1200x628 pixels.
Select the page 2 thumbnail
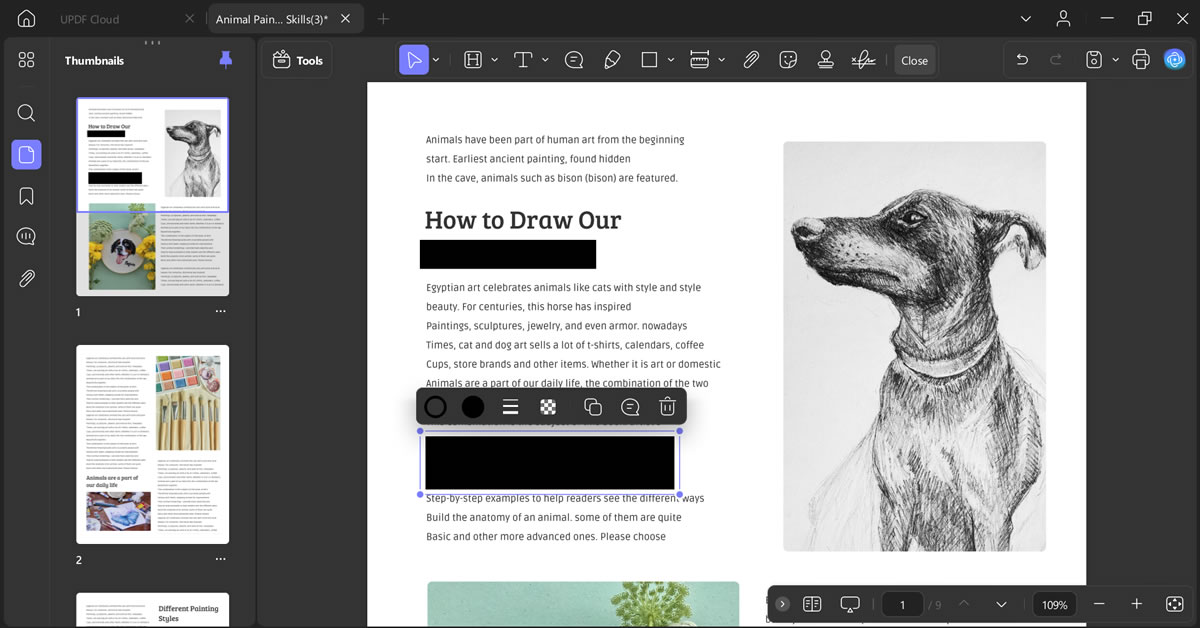point(153,444)
